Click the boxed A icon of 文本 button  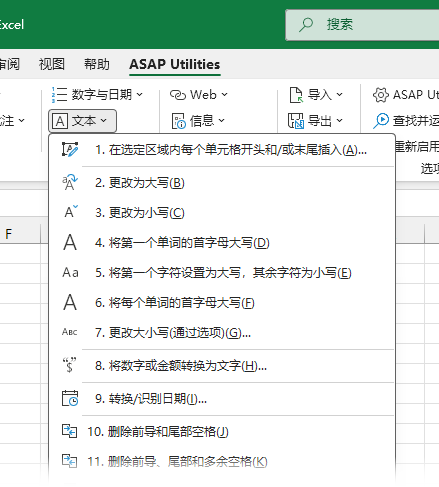(60, 121)
